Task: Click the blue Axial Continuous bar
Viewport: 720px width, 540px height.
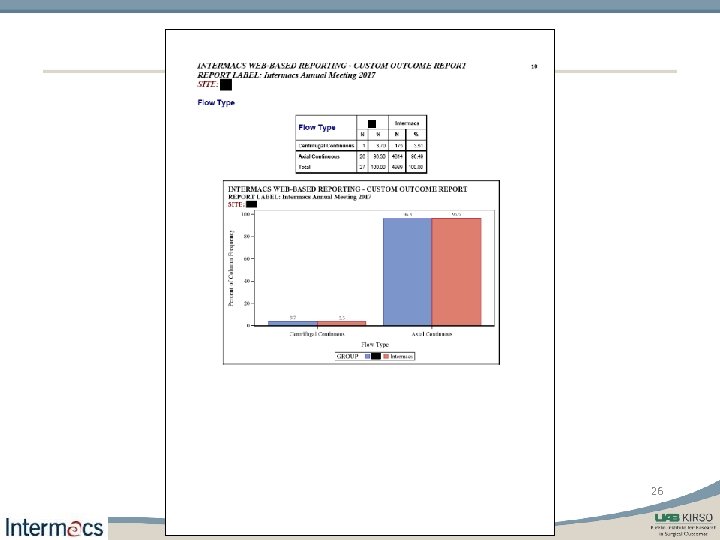Action: (x=407, y=272)
